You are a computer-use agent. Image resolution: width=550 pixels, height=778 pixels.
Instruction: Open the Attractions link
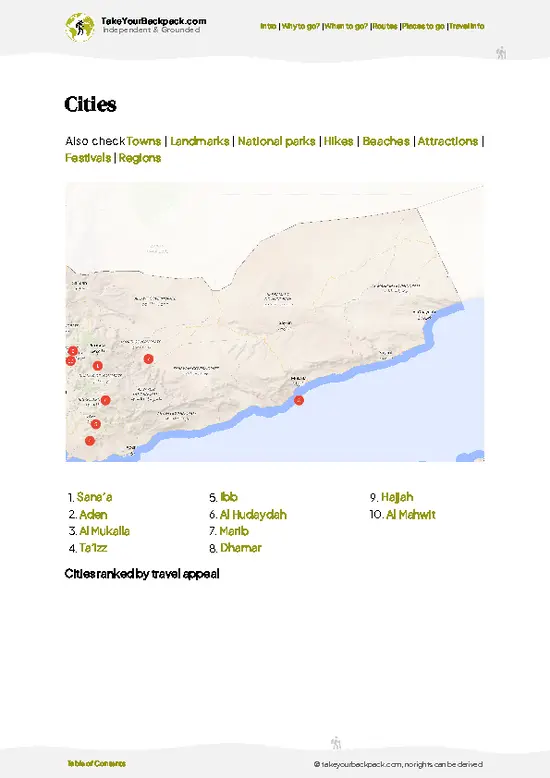tap(448, 141)
